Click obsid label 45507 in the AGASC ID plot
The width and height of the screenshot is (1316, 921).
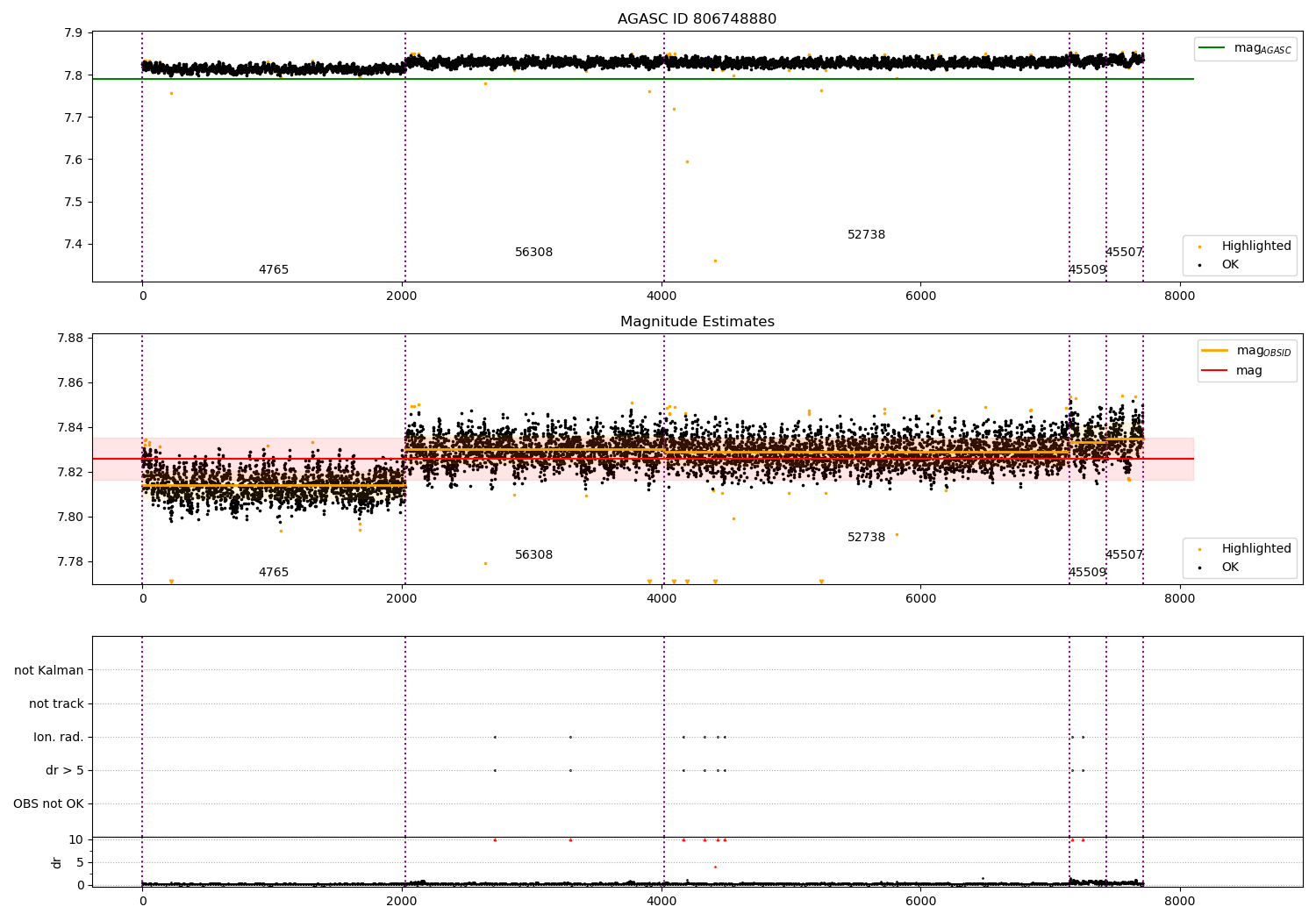pos(1124,253)
